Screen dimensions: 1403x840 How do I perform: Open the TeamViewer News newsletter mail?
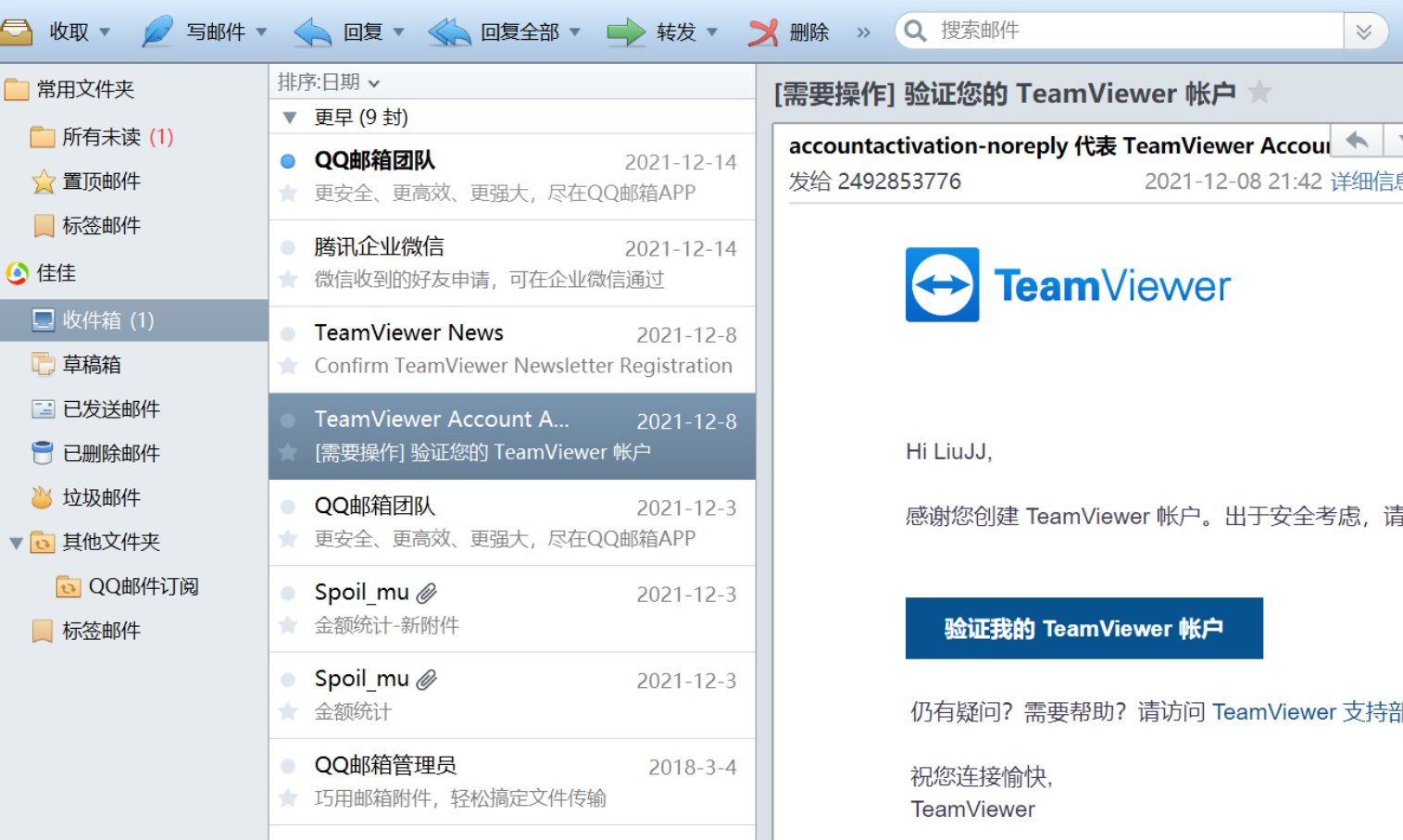512,349
